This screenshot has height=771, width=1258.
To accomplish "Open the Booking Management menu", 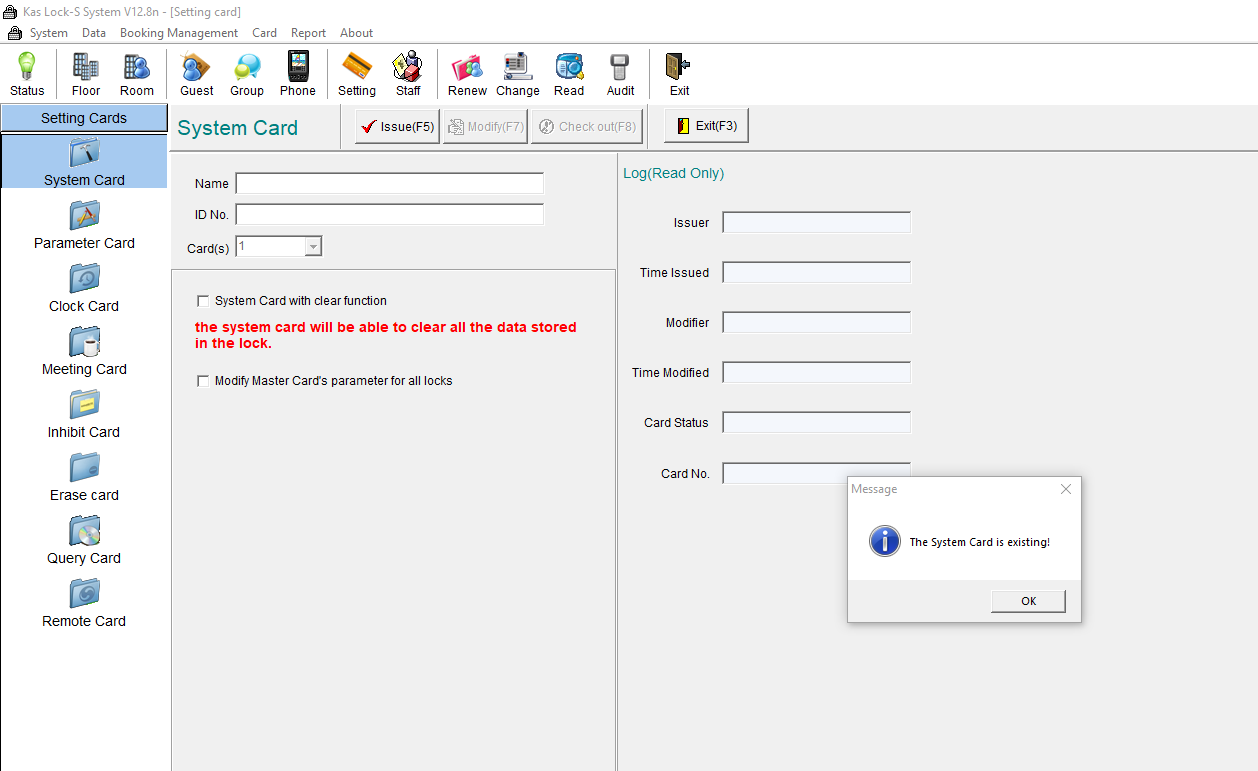I will (x=179, y=33).
